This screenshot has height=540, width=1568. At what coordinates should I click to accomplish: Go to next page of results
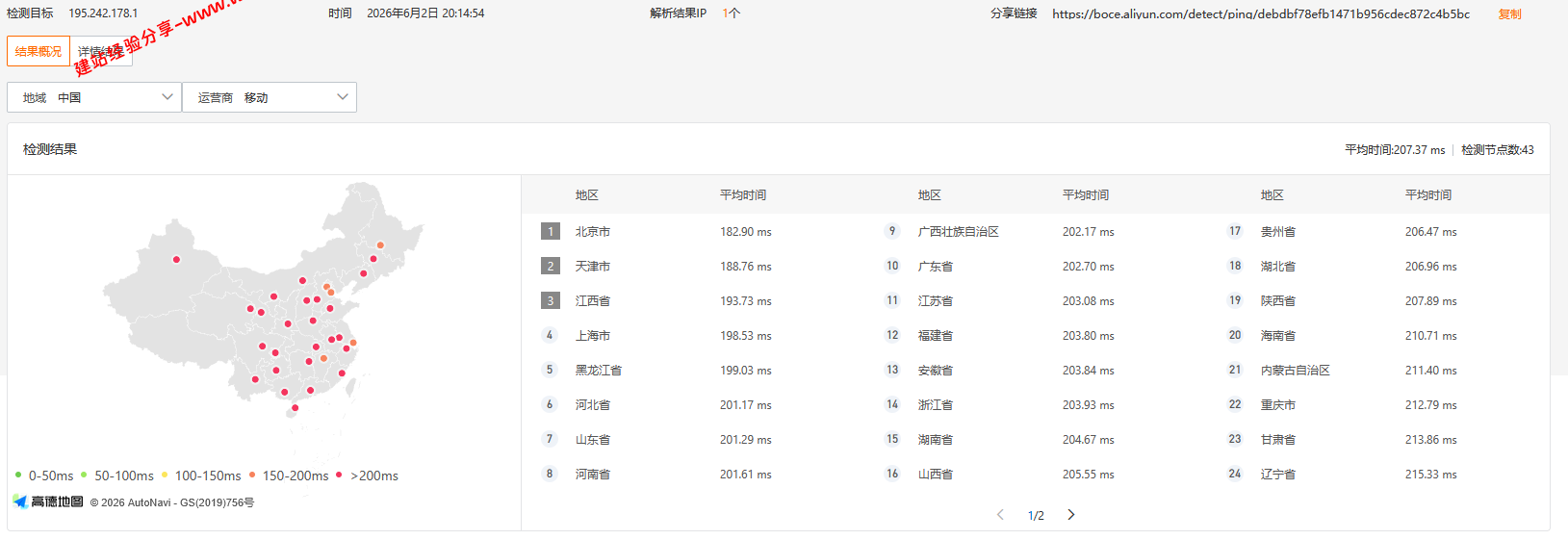1071,515
